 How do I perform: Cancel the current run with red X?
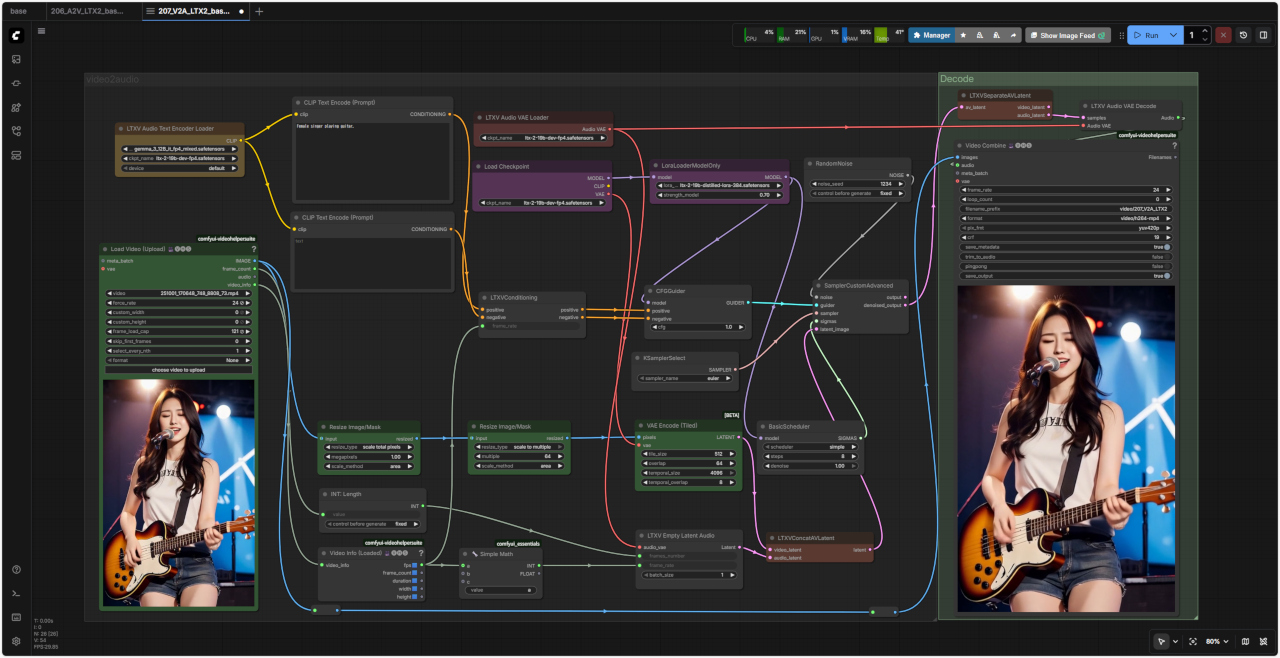point(1223,35)
